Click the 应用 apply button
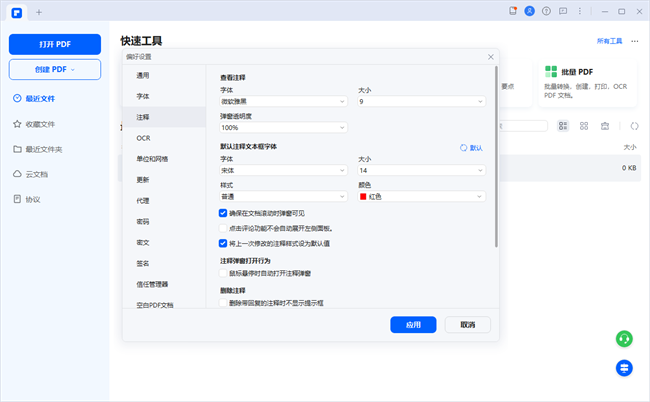This screenshot has height=402, width=650. tap(413, 324)
